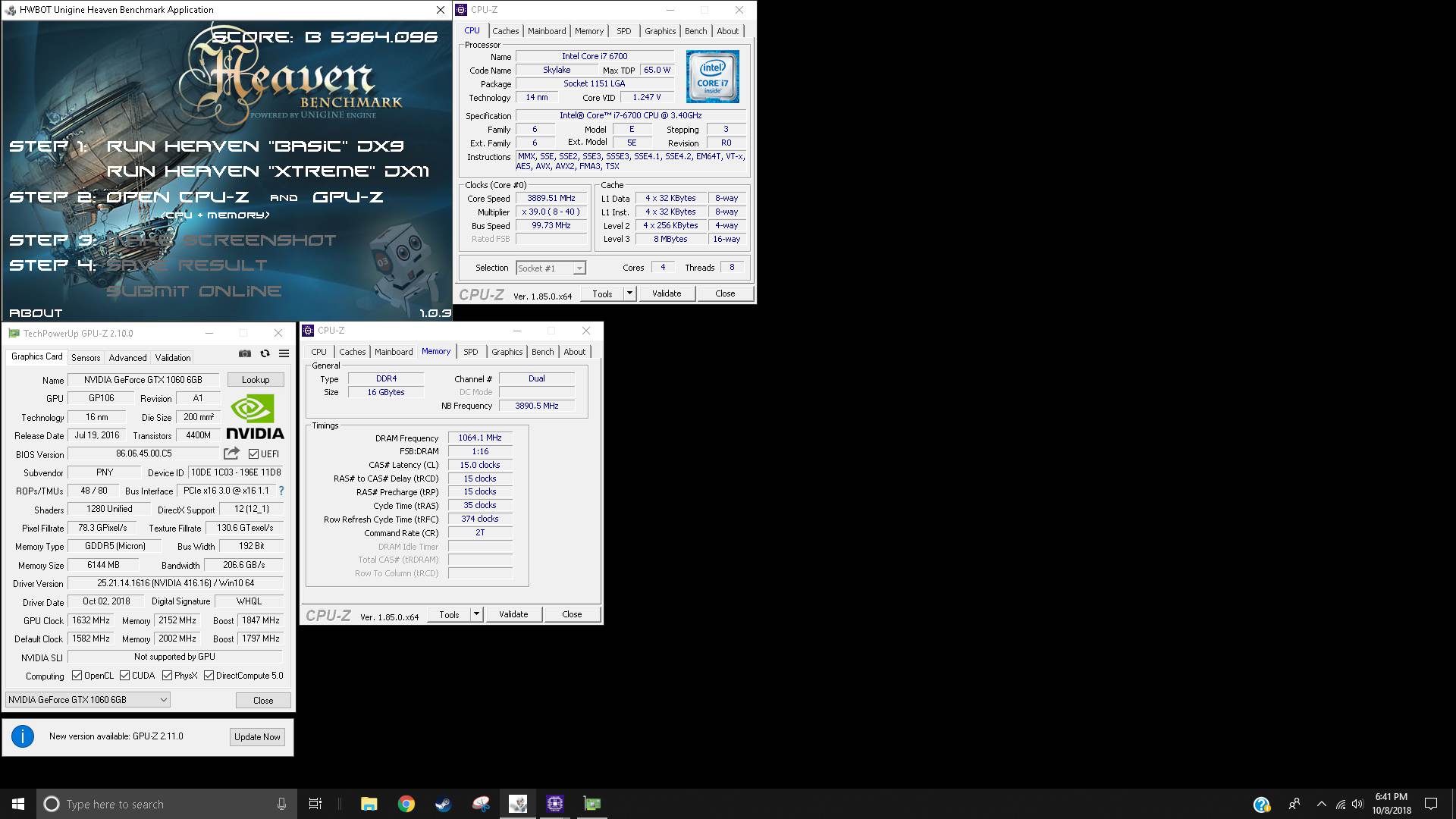Click the DRAM Frequency value 1064.1 MHz
The width and height of the screenshot is (1456, 819).
click(480, 438)
